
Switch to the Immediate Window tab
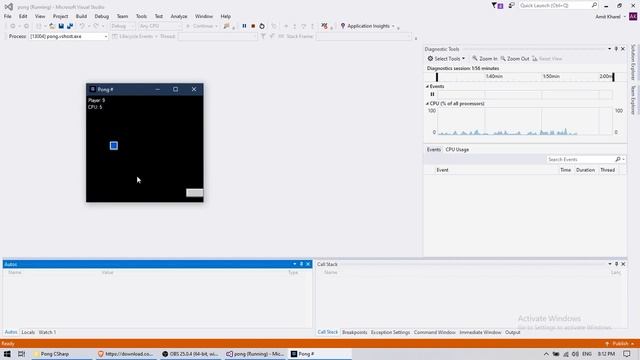[x=480, y=332]
